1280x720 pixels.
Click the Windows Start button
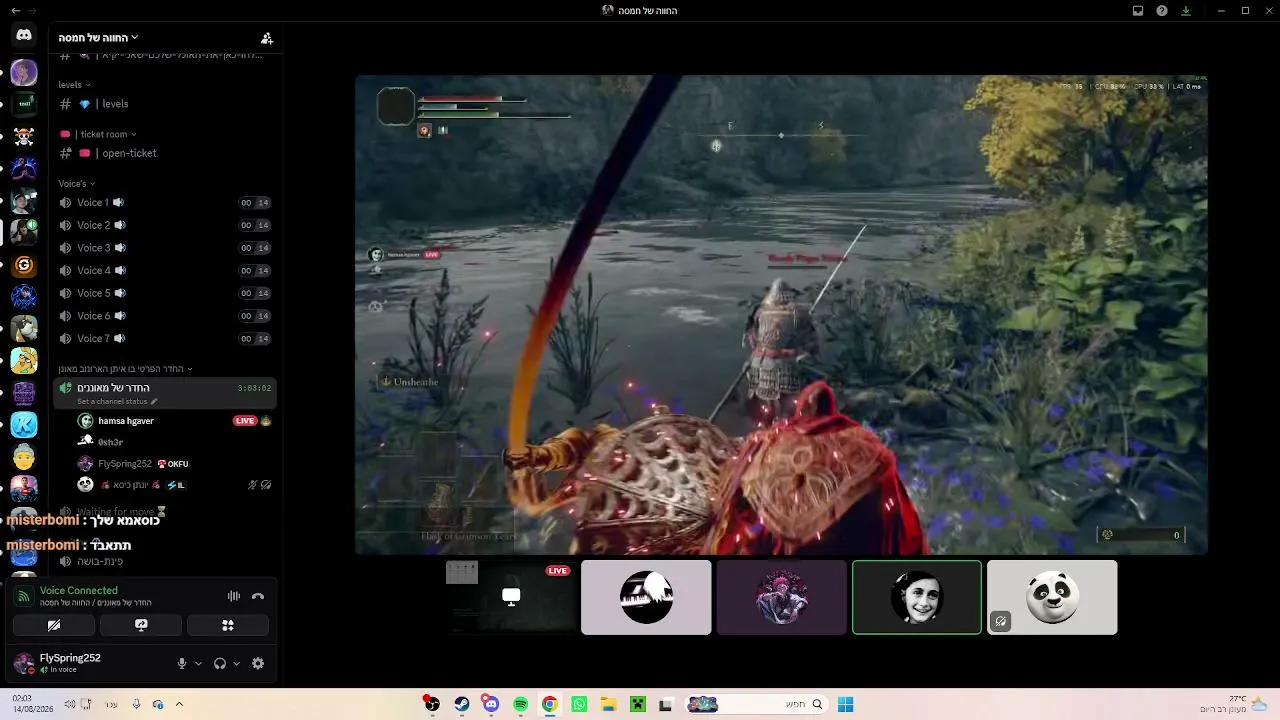click(845, 704)
